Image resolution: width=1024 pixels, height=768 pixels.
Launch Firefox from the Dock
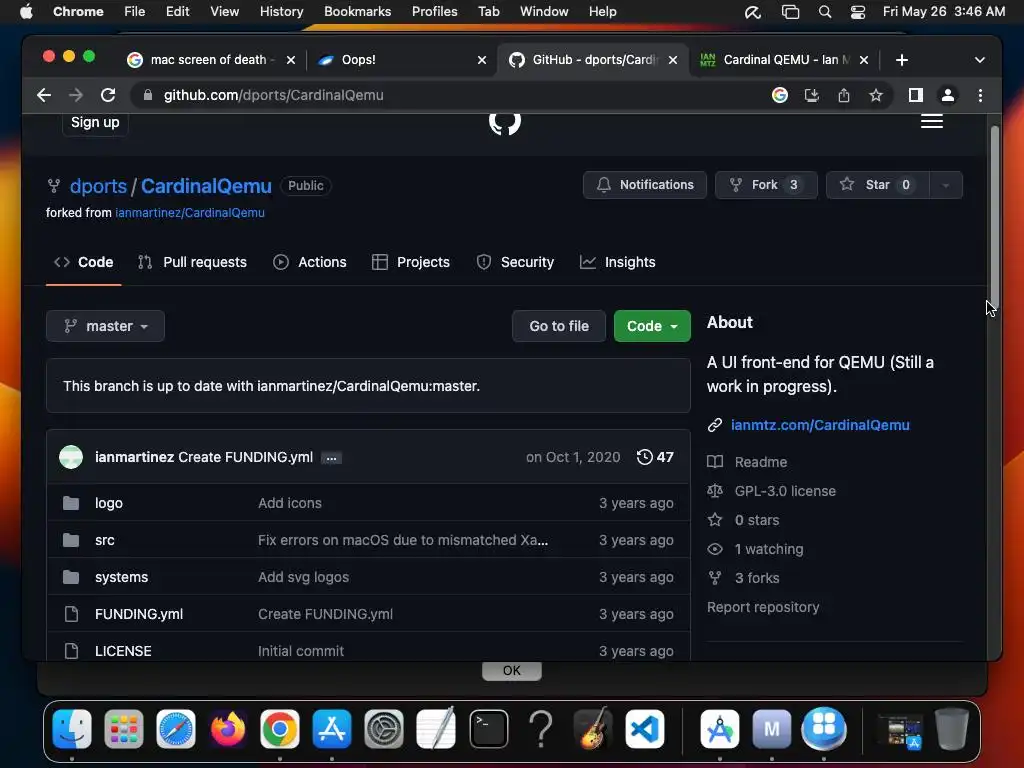point(228,728)
